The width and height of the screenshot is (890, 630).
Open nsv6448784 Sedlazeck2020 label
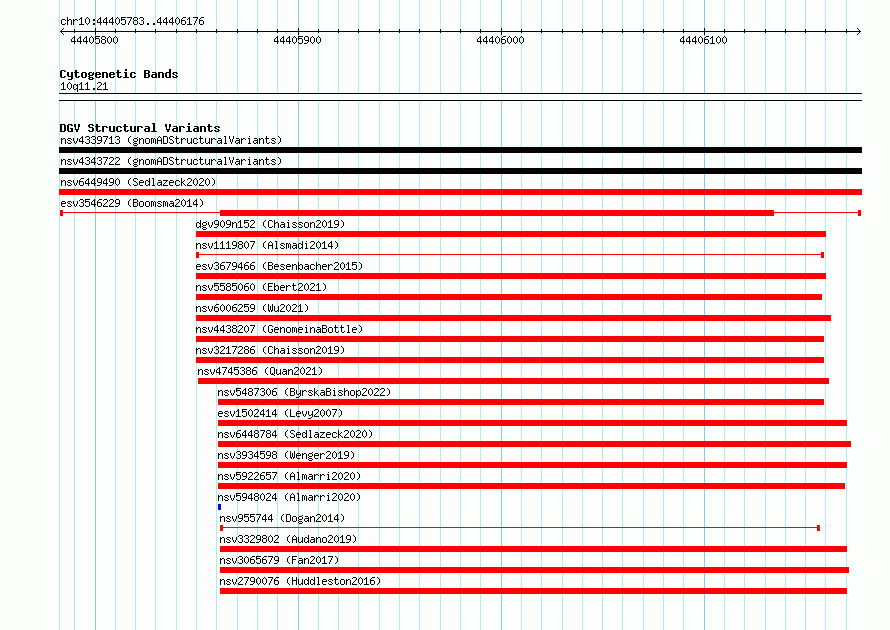pos(295,434)
